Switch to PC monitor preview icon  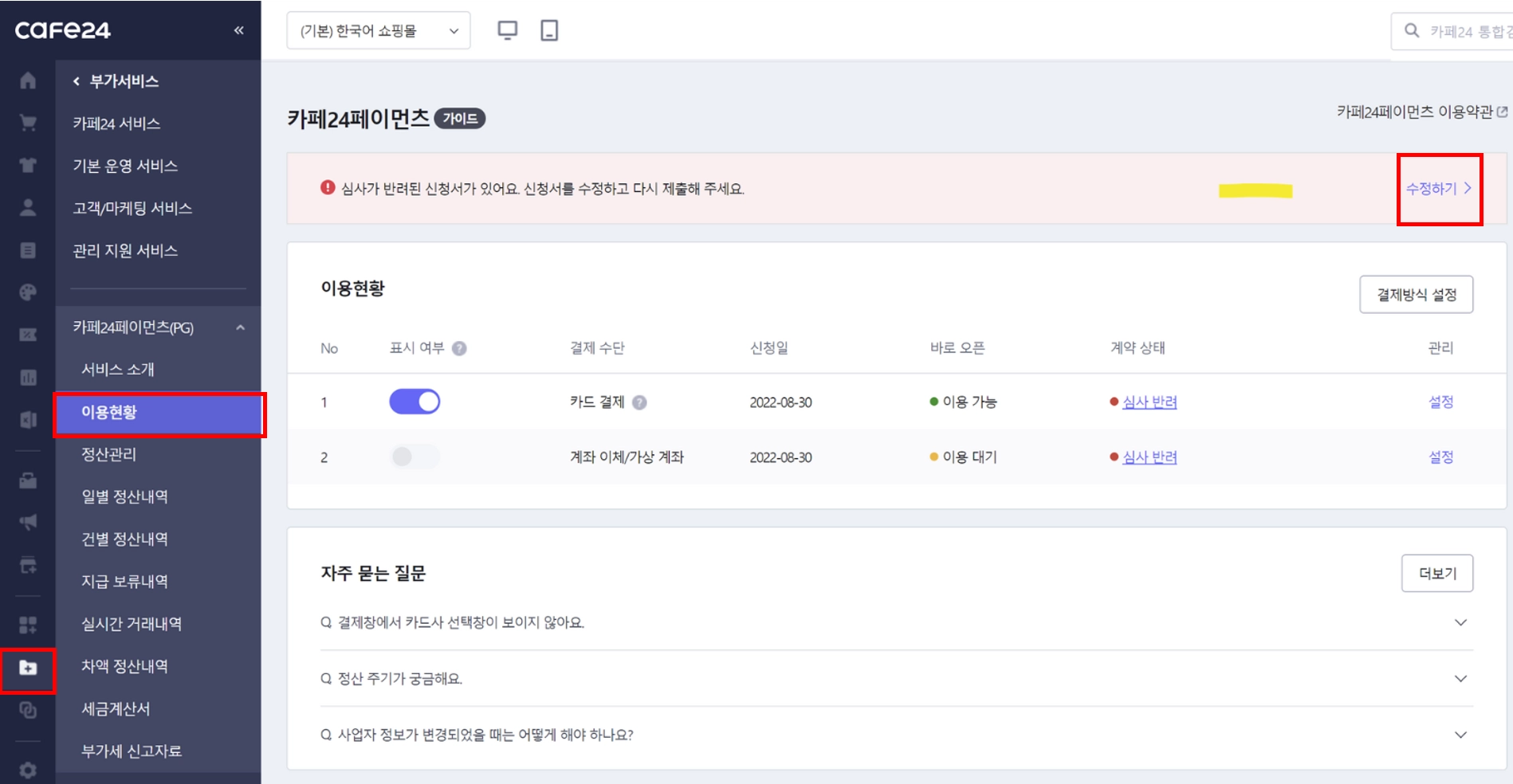(507, 30)
